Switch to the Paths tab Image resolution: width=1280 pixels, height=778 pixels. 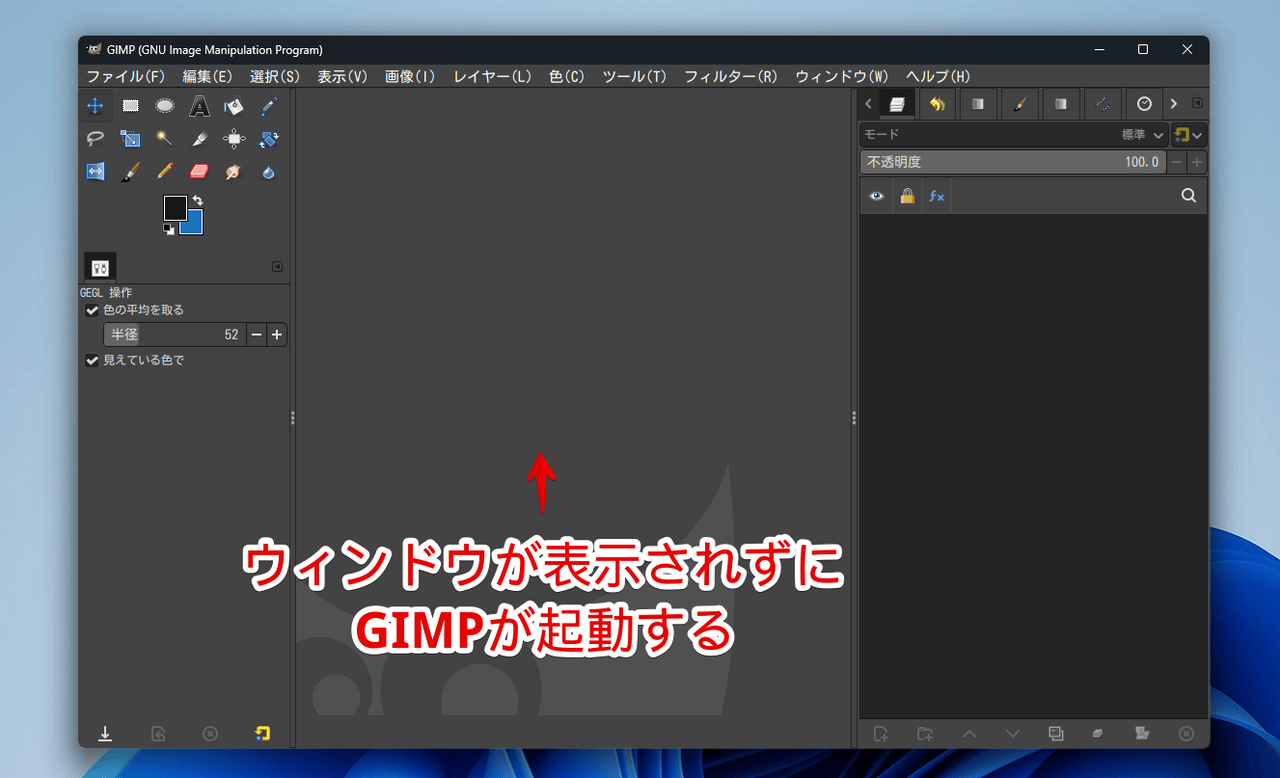[x=1102, y=103]
